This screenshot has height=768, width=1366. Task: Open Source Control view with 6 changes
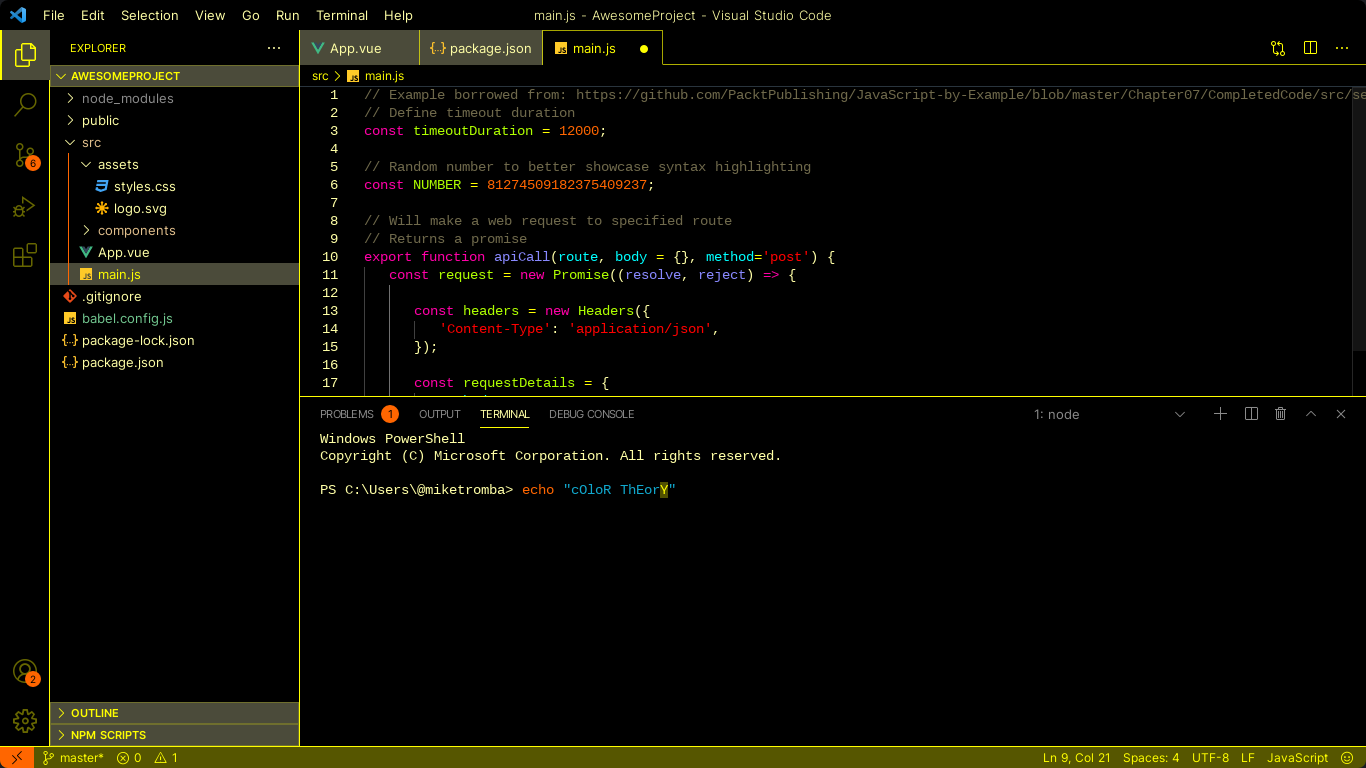click(x=25, y=155)
